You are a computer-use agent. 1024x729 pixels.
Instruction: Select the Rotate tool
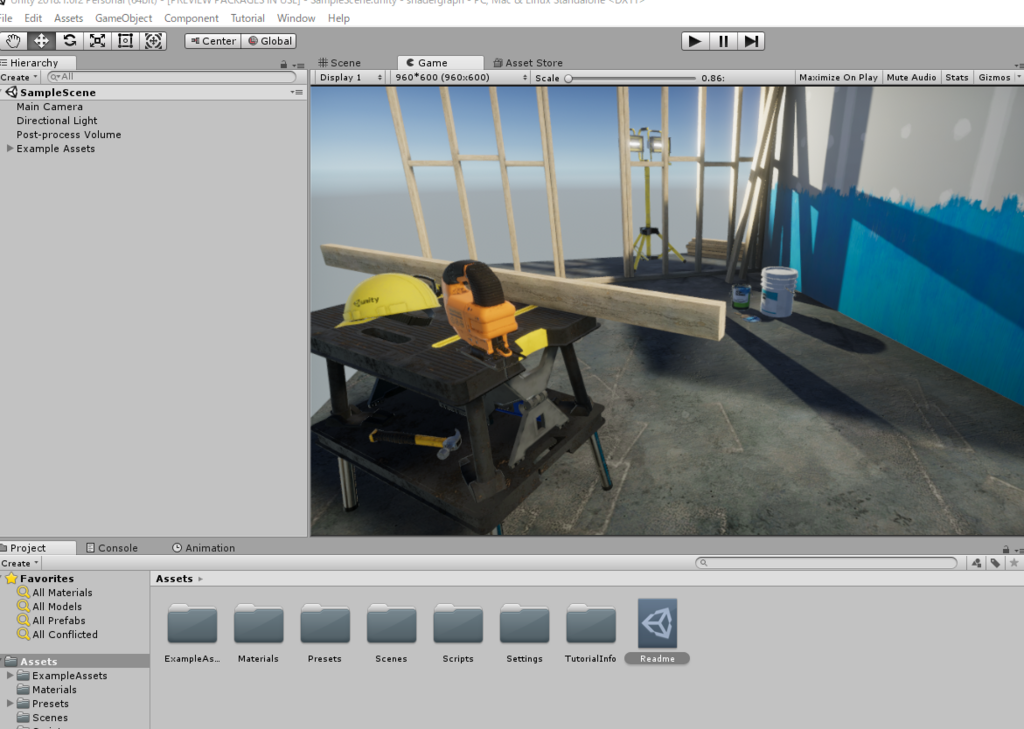69,41
